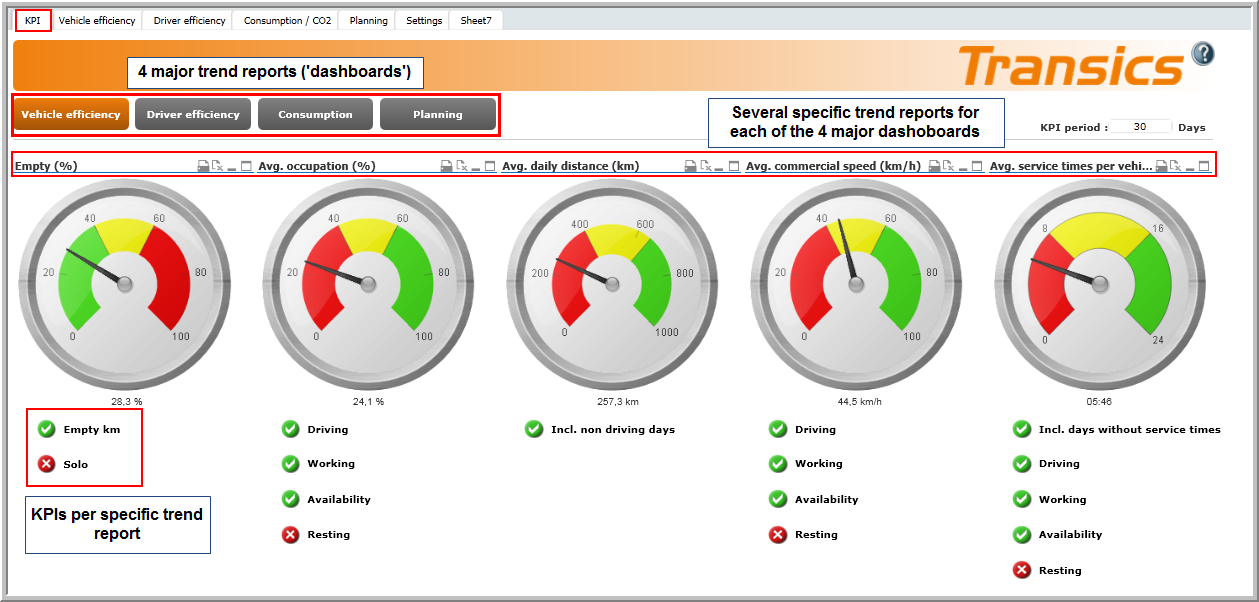Screen dimensions: 1259x602
Task: Toggle Empty km KPI option
Action: coord(46,429)
